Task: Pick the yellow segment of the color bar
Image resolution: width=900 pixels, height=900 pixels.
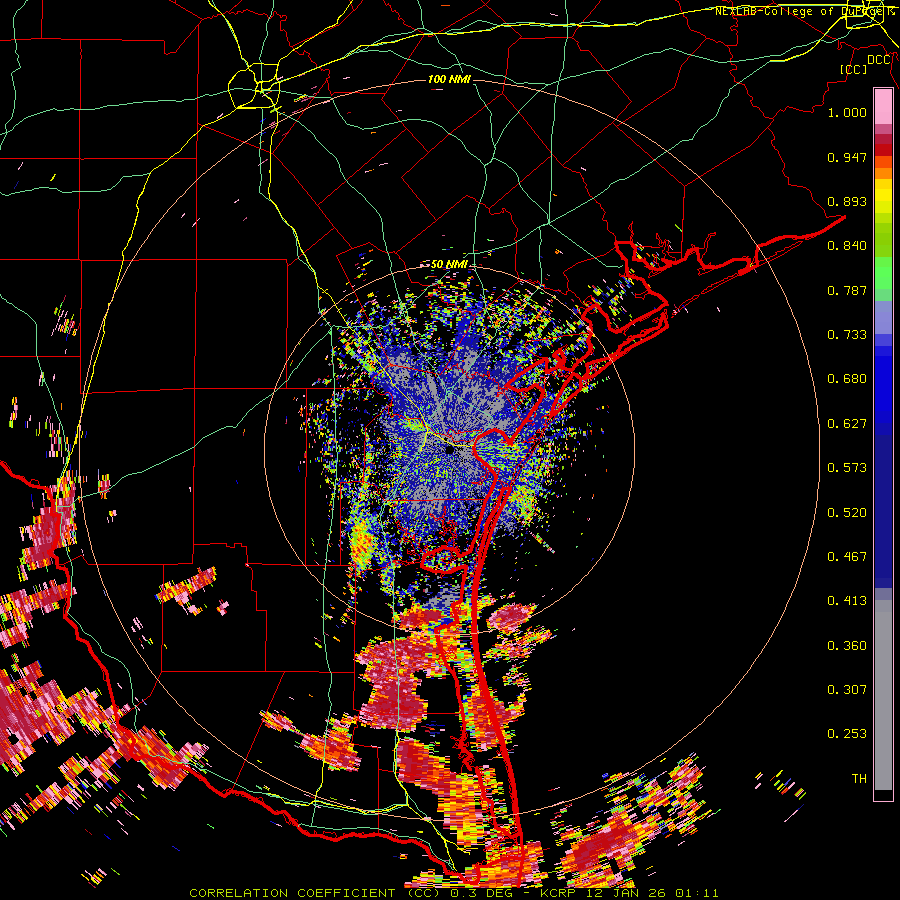Action: (883, 196)
